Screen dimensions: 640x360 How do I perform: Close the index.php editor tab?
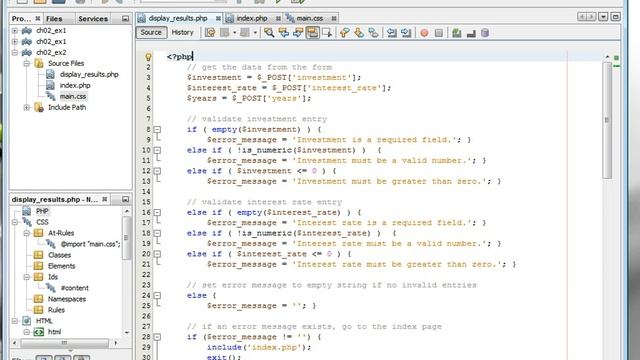coord(278,18)
